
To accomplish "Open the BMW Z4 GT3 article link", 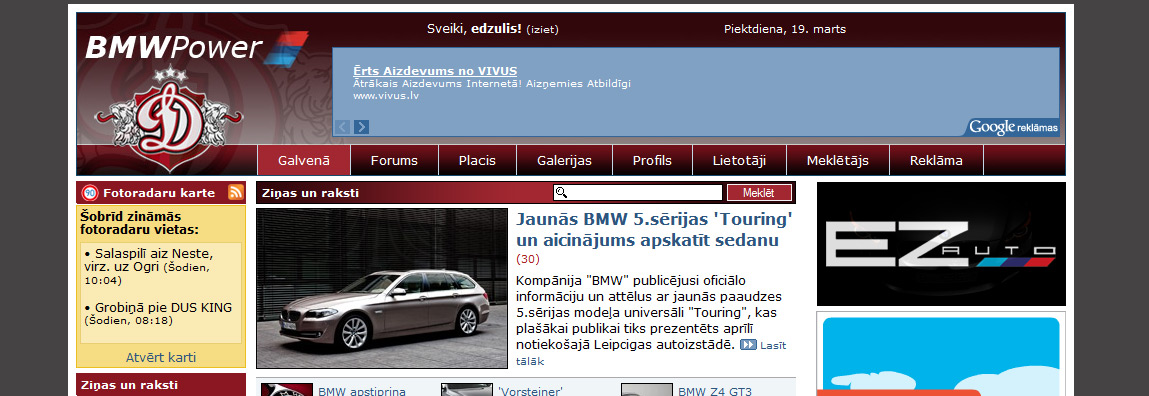I will [715, 391].
